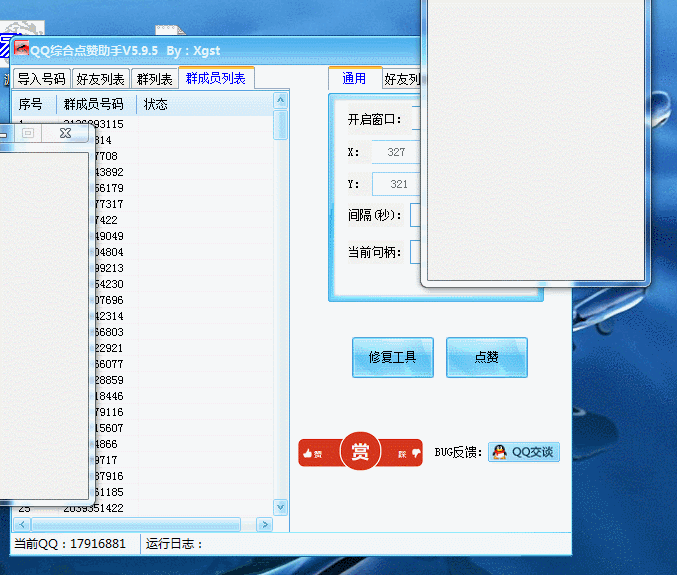
Task: Select the member row ending 61185
Action: (183, 491)
